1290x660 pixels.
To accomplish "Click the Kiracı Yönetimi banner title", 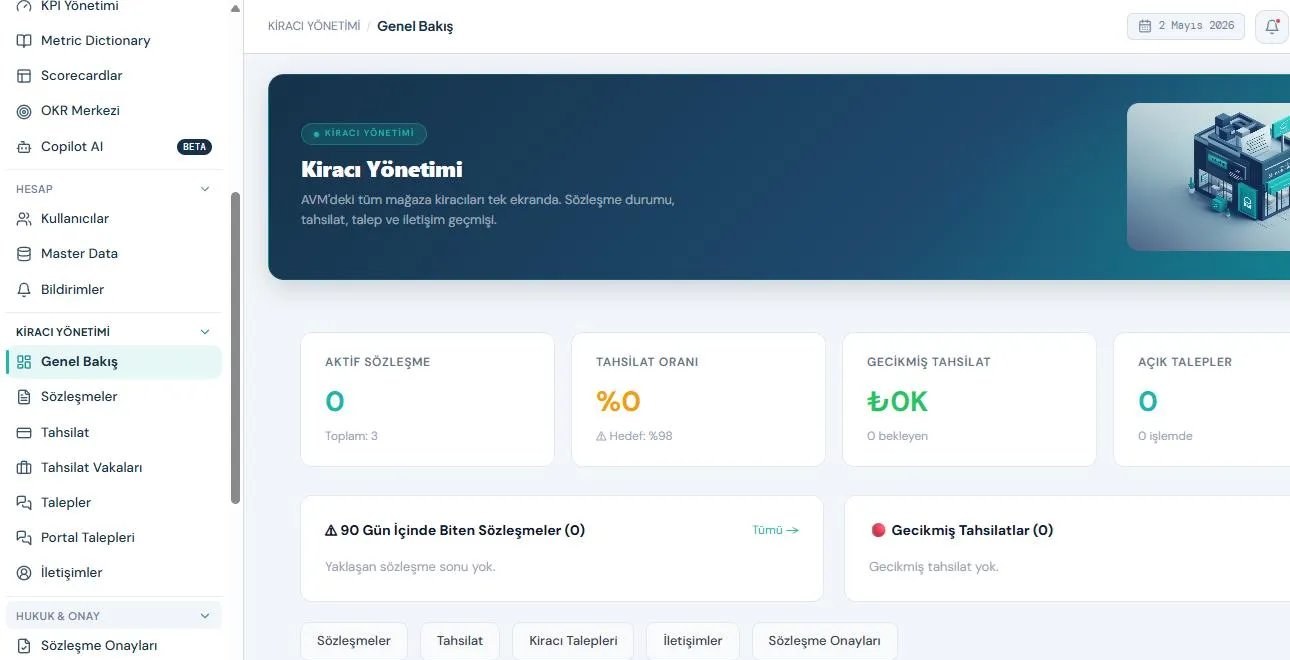I will (382, 170).
